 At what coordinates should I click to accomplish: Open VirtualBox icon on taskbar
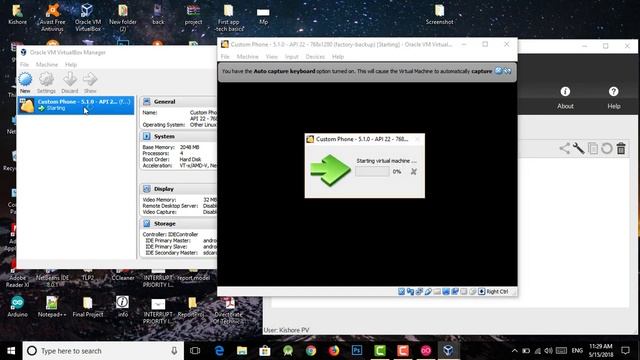(x=448, y=351)
